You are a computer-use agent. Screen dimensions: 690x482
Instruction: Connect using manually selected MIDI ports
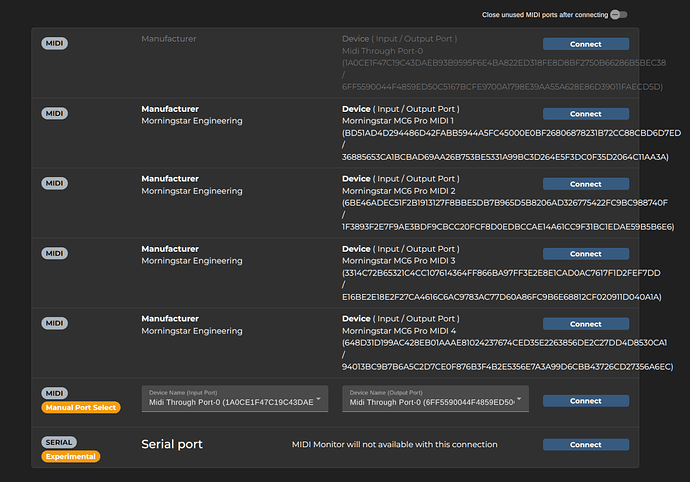585,401
